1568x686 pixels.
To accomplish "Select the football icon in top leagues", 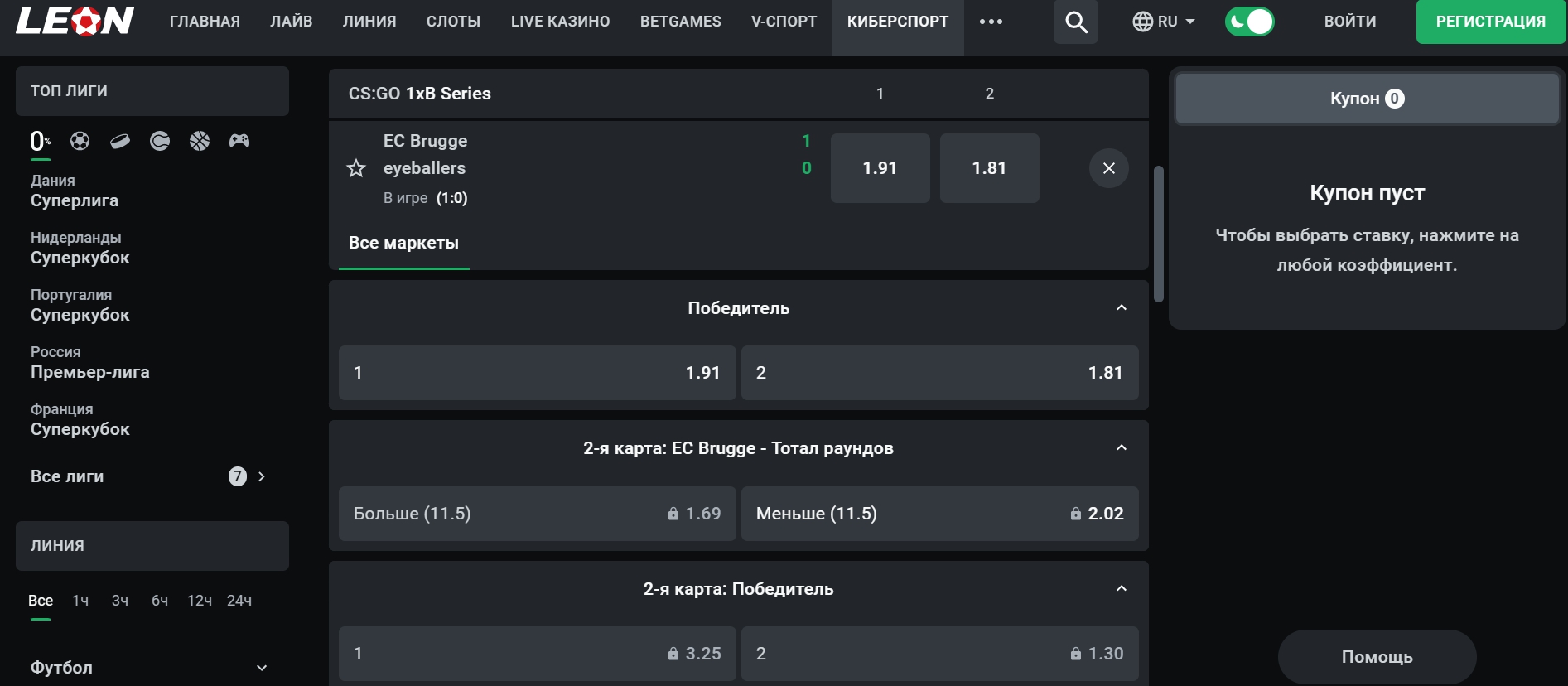I will [80, 141].
